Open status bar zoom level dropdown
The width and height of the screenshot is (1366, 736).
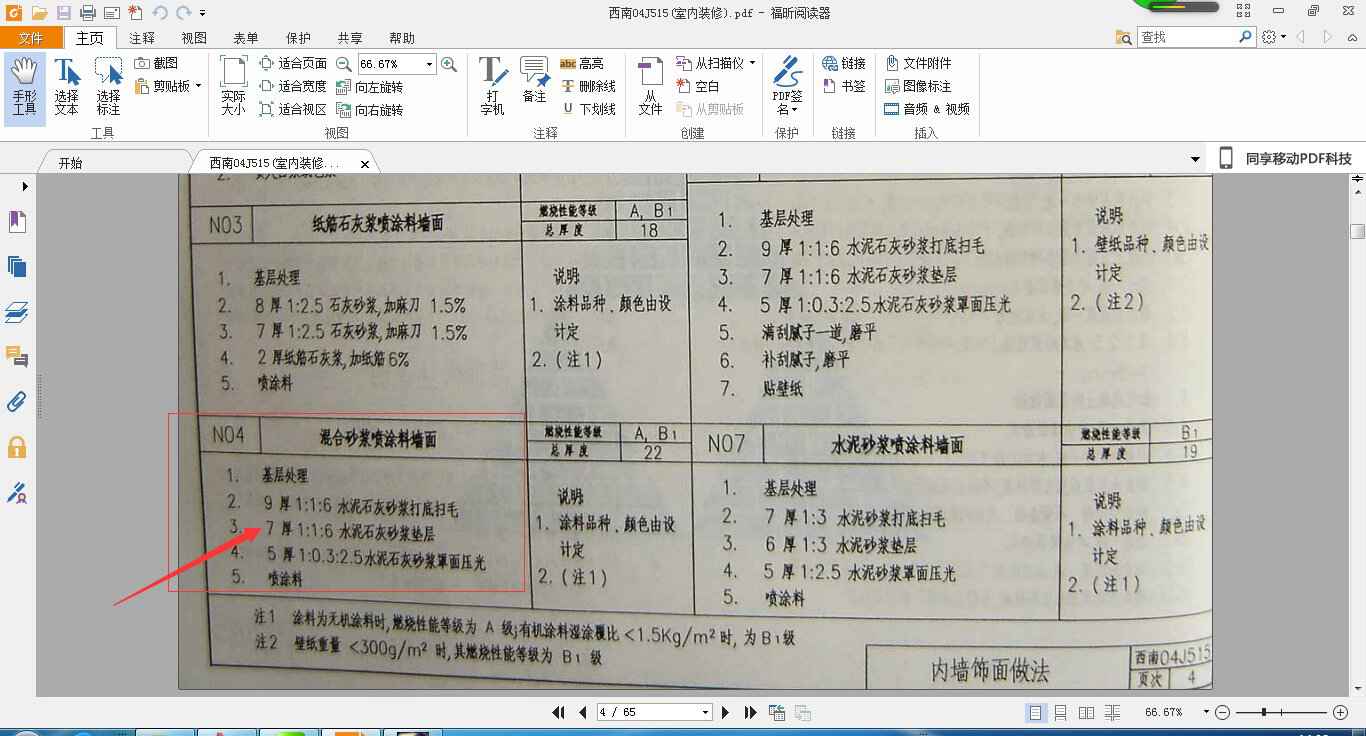click(1206, 712)
